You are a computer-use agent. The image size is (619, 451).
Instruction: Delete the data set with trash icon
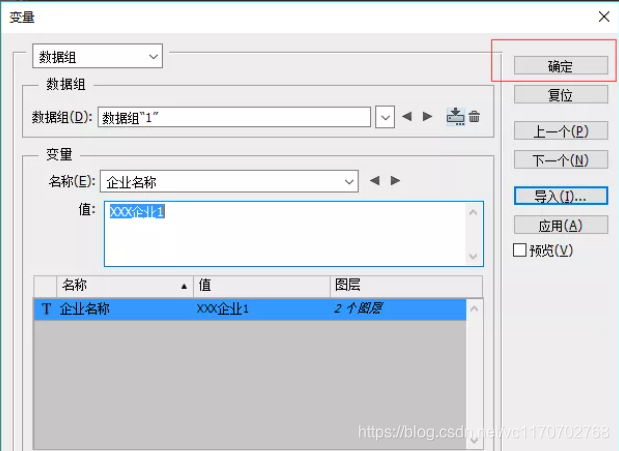click(475, 117)
